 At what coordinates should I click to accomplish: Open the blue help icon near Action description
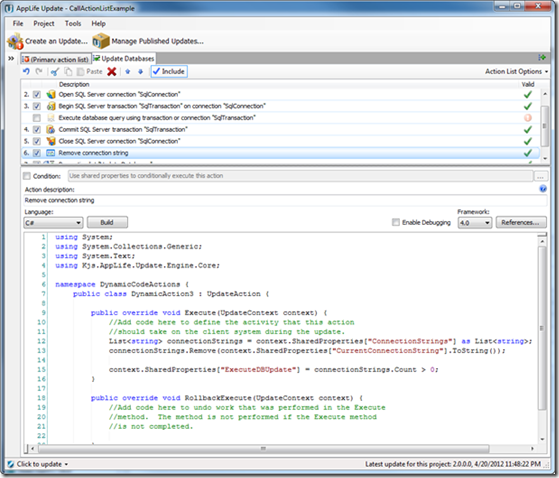click(x=543, y=189)
